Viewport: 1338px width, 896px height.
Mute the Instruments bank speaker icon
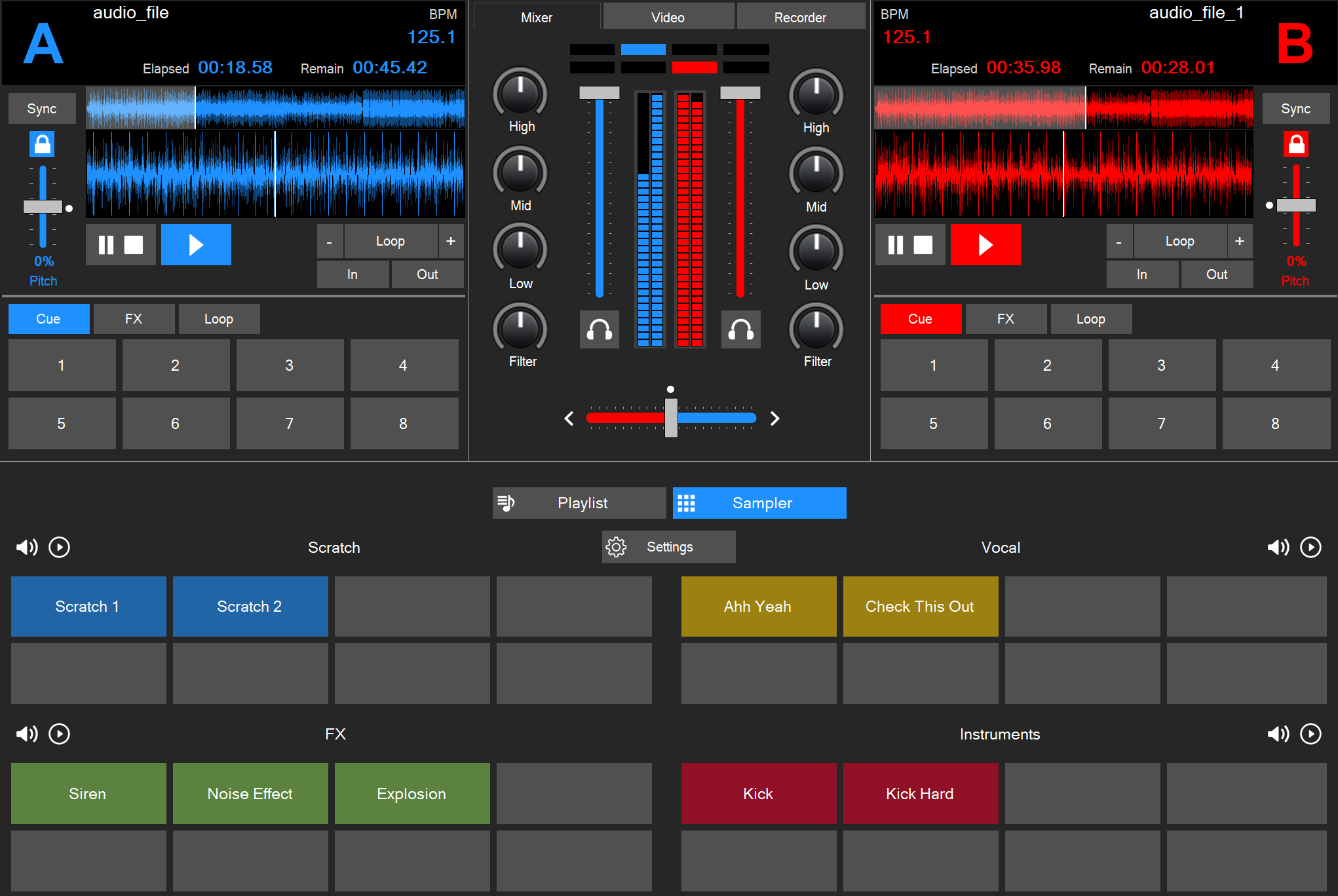point(1278,734)
